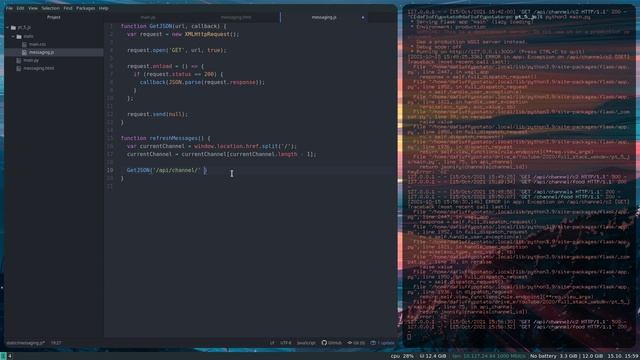Screen dimensions: 640x360
Task: Open messaging.html in the tree view
Action: coord(39,69)
